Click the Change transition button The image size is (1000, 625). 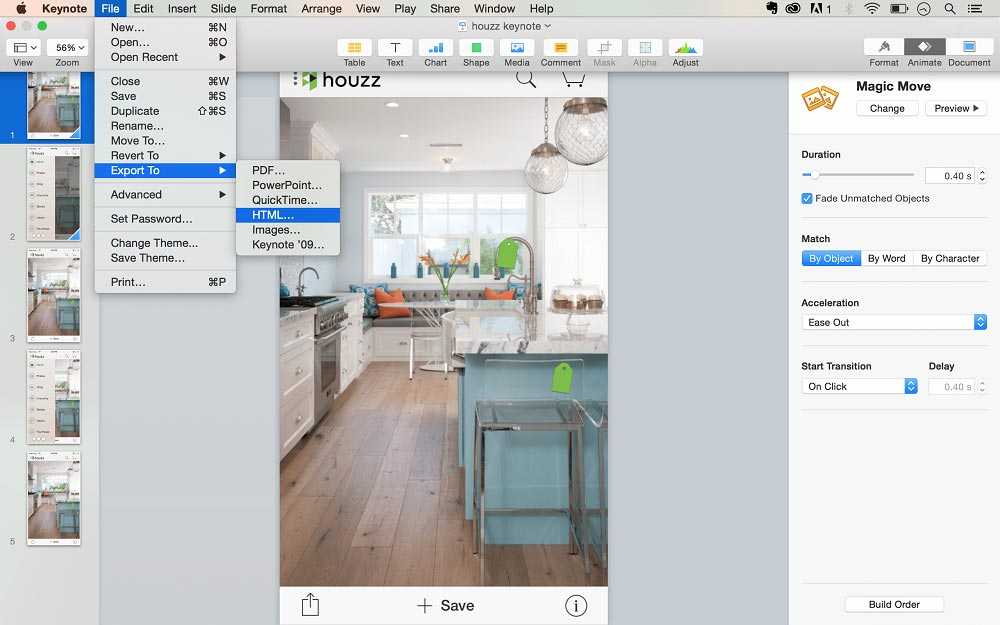pos(887,108)
